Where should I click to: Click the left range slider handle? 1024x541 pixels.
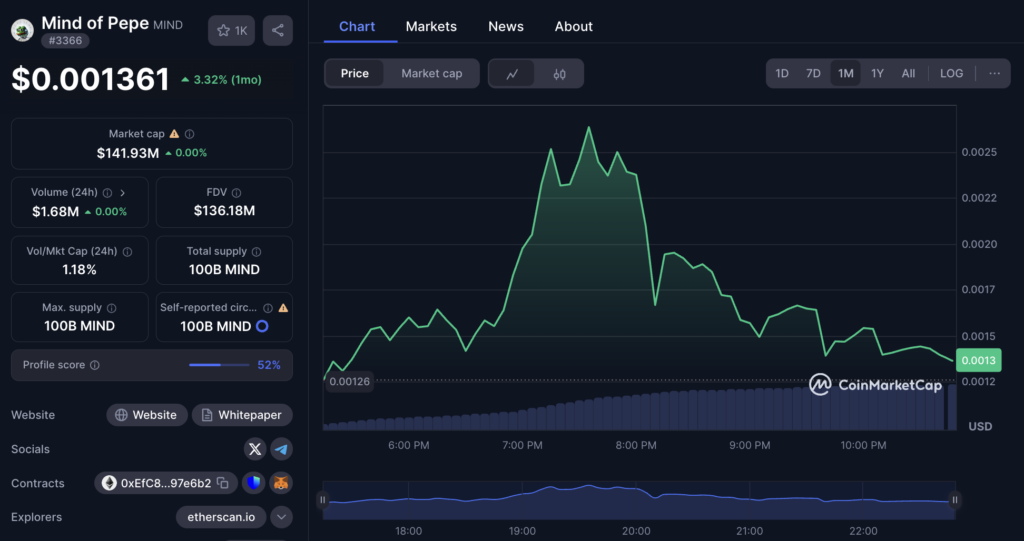click(323, 500)
